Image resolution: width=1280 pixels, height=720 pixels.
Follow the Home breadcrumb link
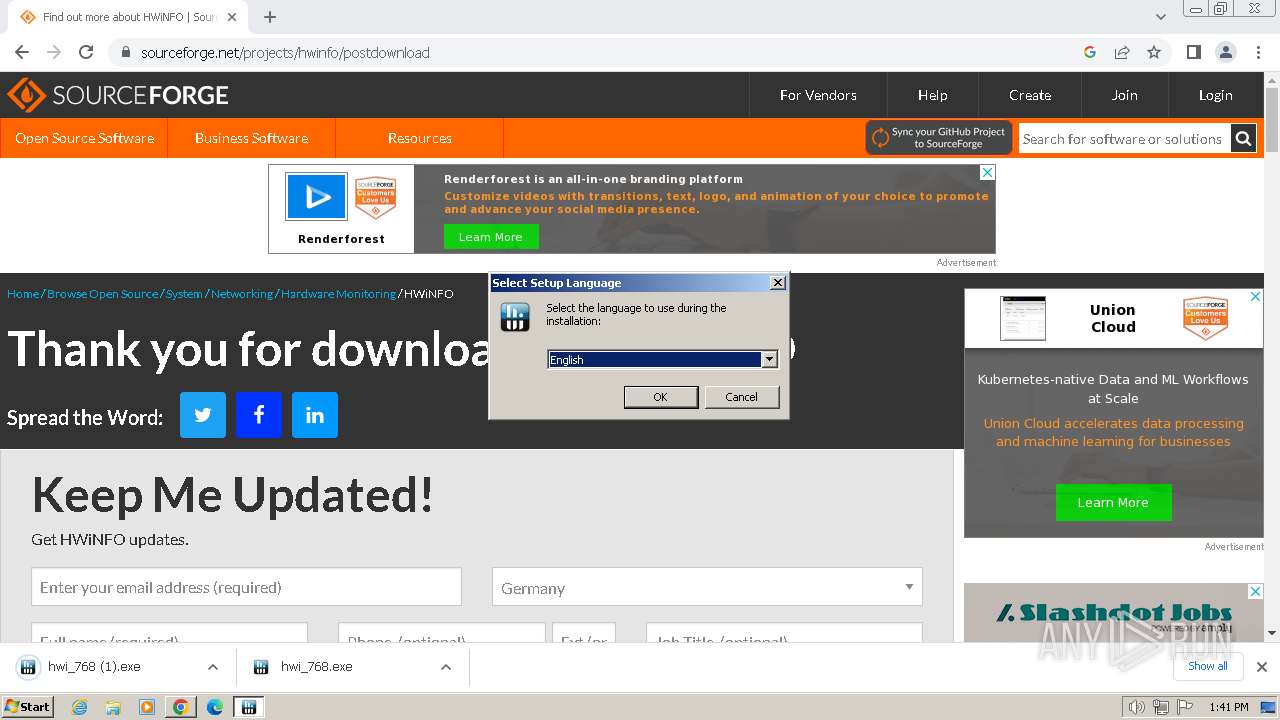coord(23,294)
